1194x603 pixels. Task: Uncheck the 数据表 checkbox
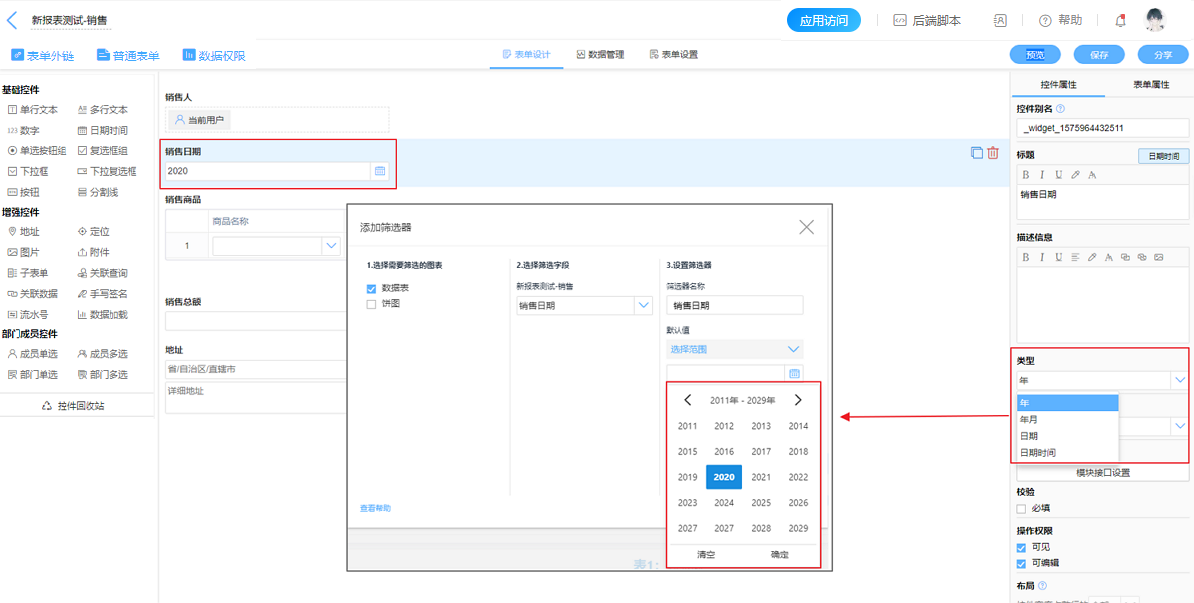(372, 289)
